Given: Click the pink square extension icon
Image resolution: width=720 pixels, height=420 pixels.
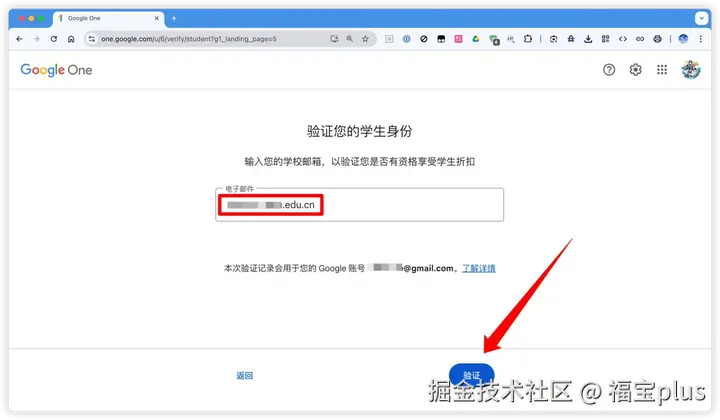Looking at the screenshot, I should 458,39.
